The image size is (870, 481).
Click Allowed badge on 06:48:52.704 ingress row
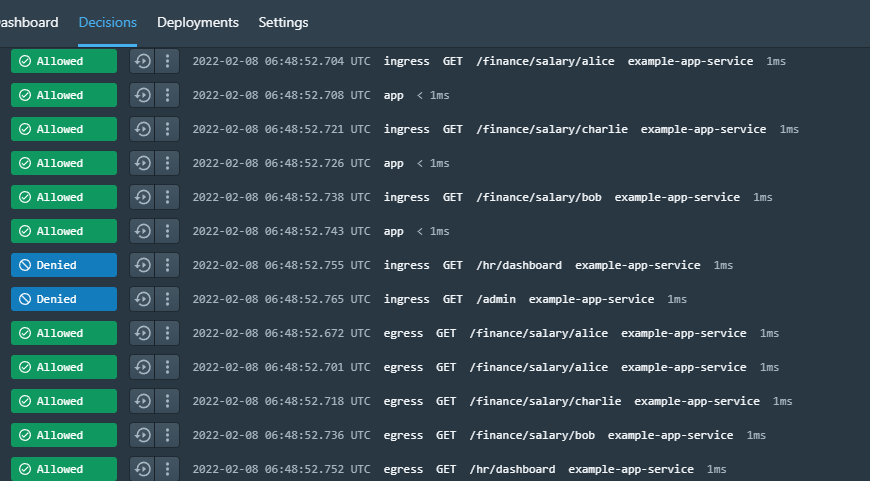click(x=64, y=61)
